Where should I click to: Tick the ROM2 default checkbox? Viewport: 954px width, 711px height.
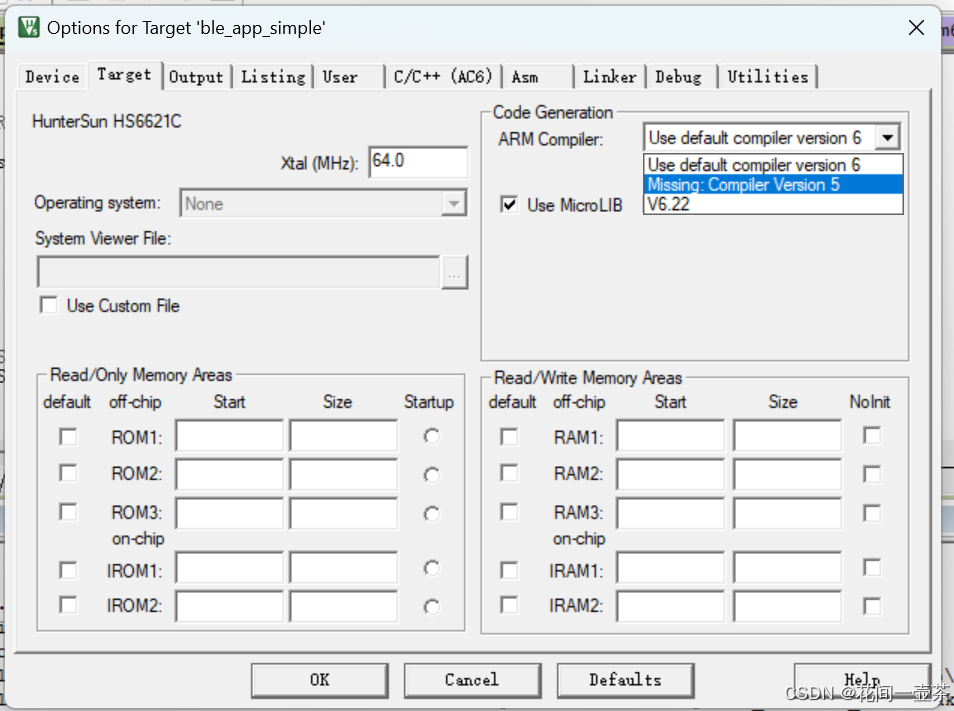point(68,473)
